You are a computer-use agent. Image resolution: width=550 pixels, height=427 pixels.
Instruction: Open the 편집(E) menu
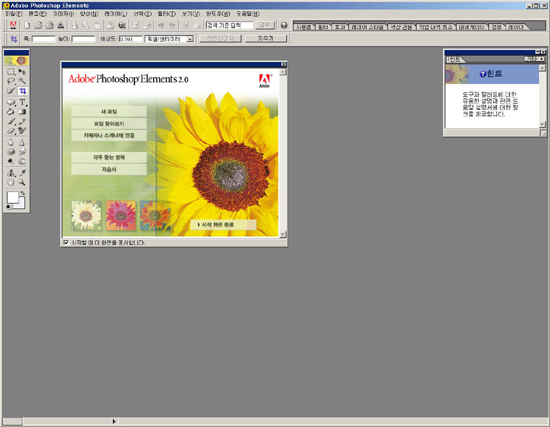point(38,14)
